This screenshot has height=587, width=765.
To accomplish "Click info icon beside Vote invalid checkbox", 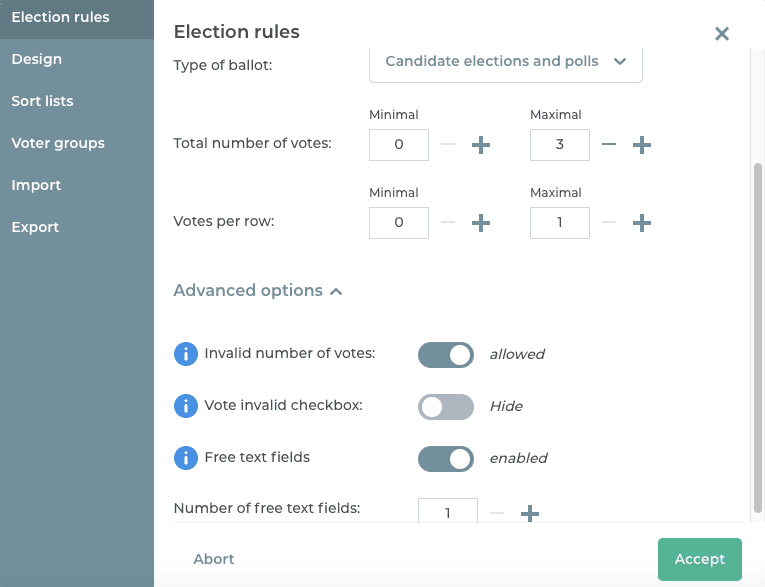I will tap(185, 406).
